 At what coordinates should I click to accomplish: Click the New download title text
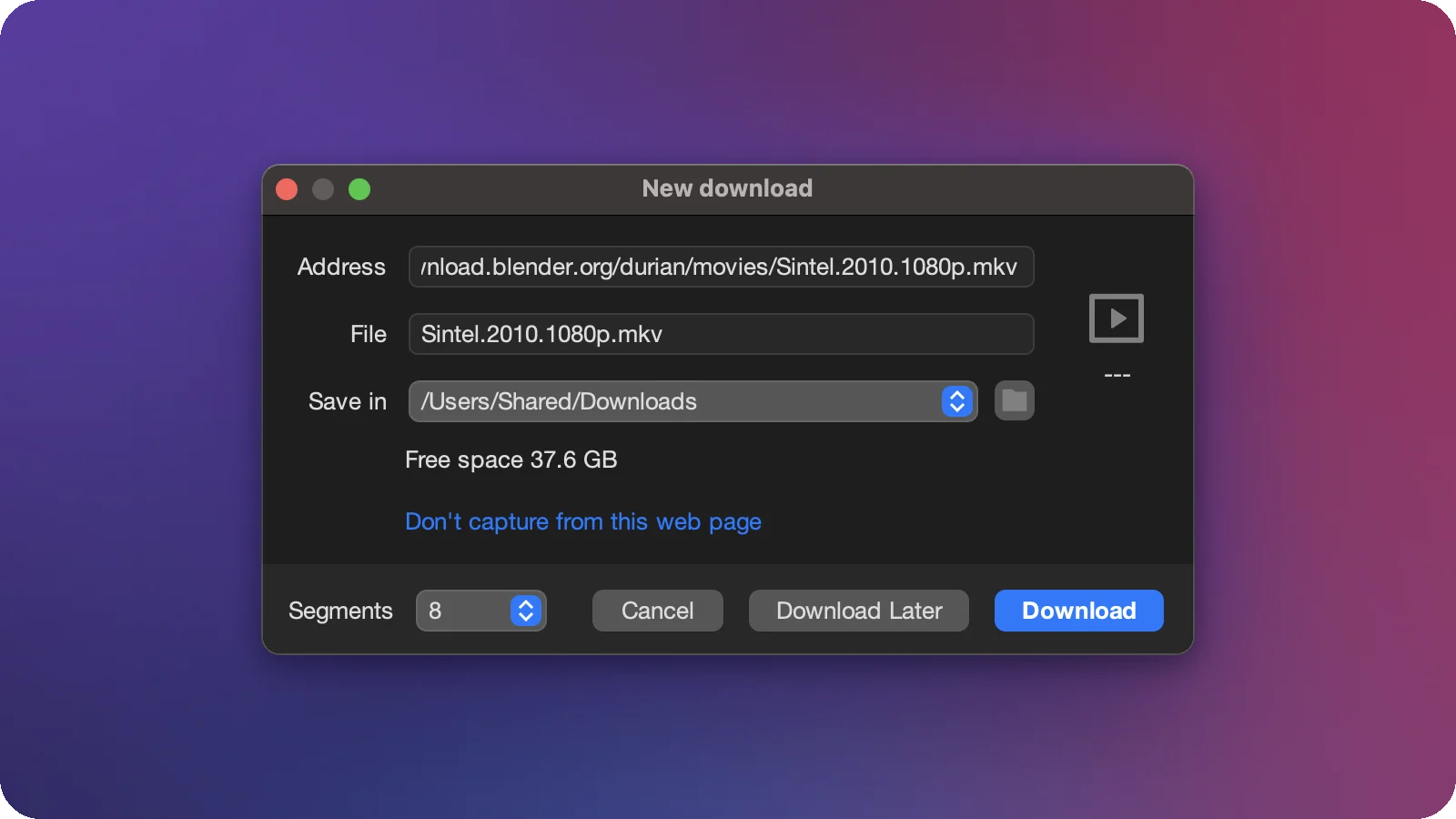[x=727, y=188]
